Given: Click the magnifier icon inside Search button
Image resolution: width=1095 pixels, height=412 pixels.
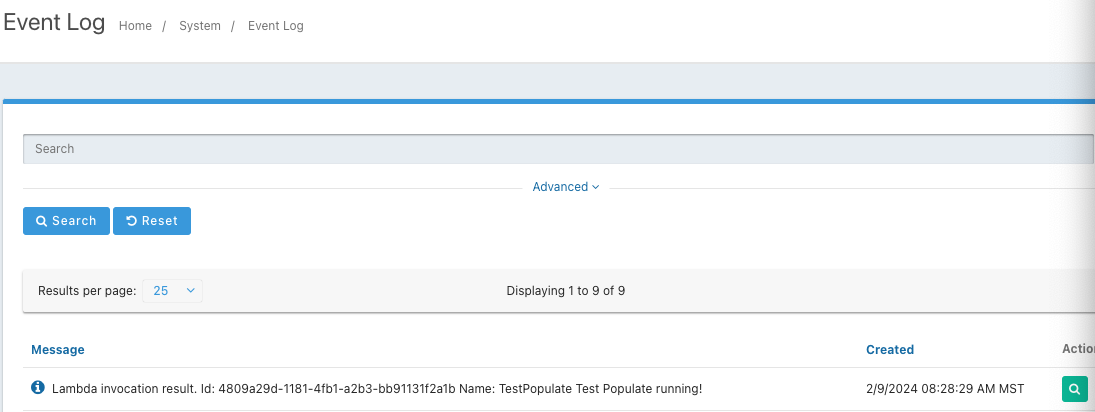Looking at the screenshot, I should pos(42,221).
